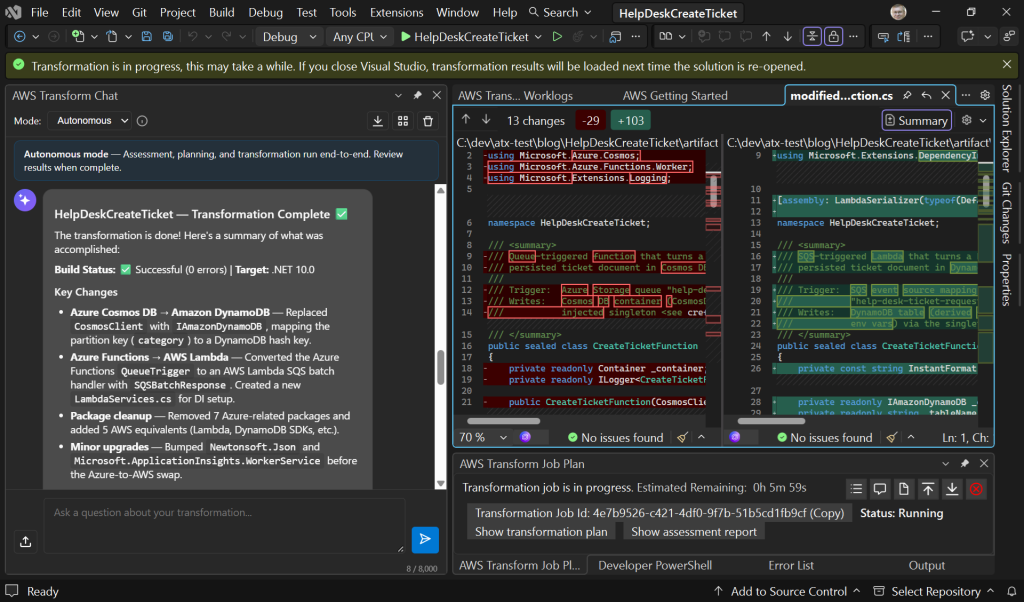The width and height of the screenshot is (1024, 602).
Task: Go to the next change with the down arrow
Action: tap(486, 119)
